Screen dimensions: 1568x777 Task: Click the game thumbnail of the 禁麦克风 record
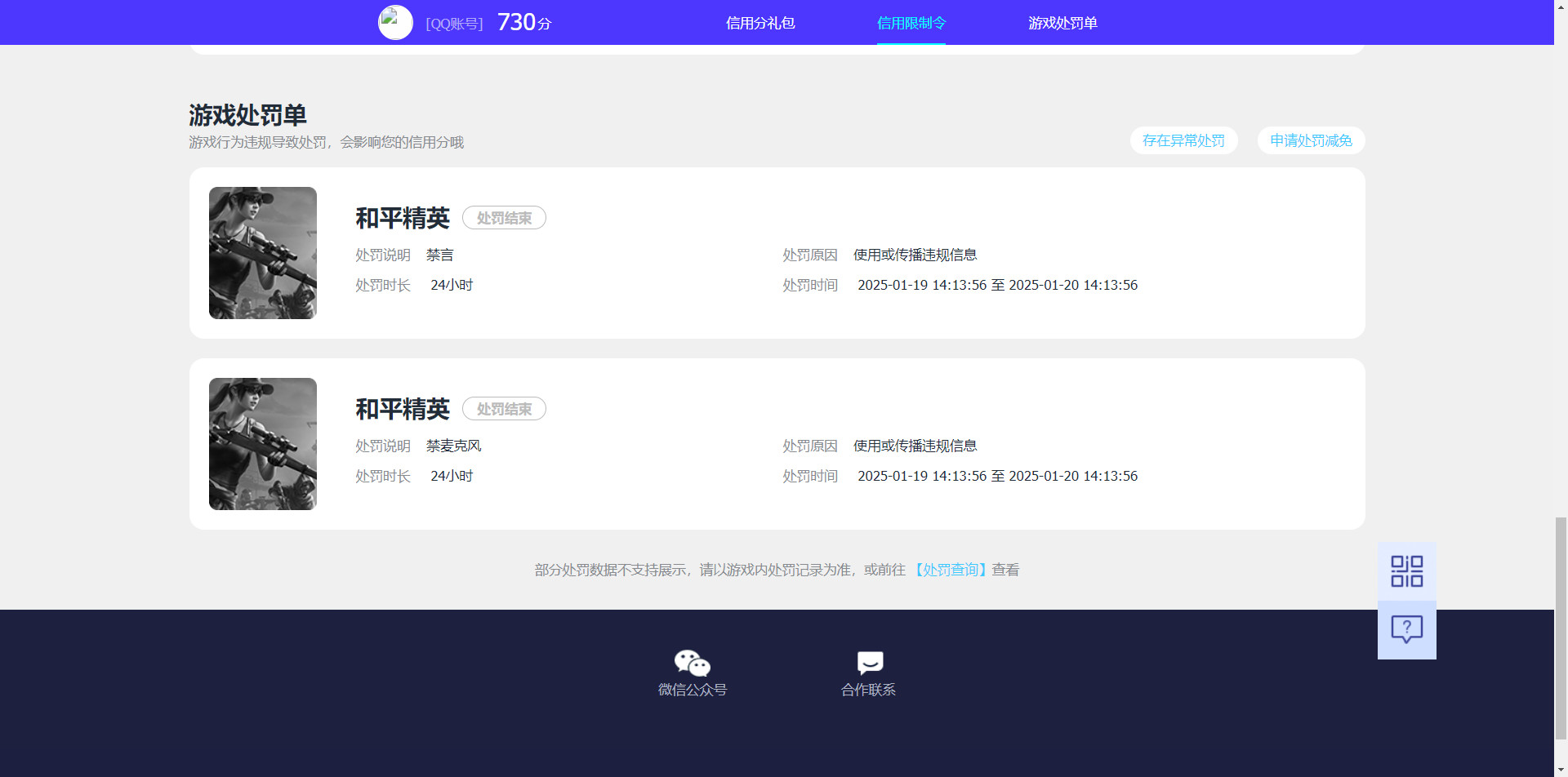(x=263, y=444)
